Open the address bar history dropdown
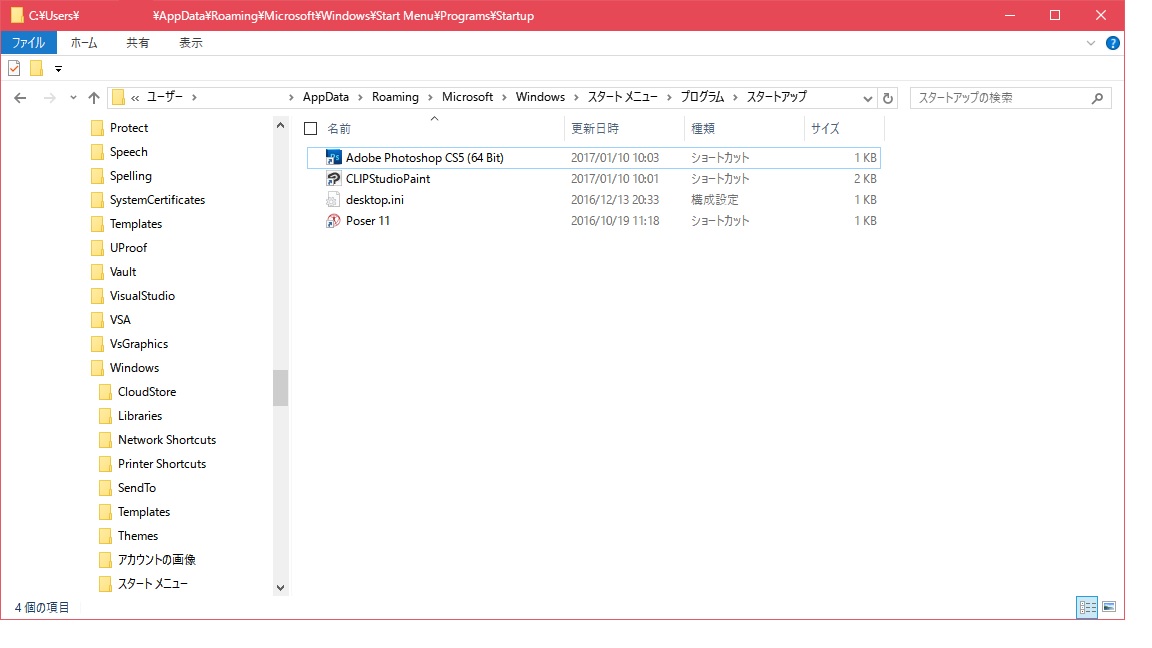Screen dimensions: 1152x648 pyautogui.click(x=867, y=98)
